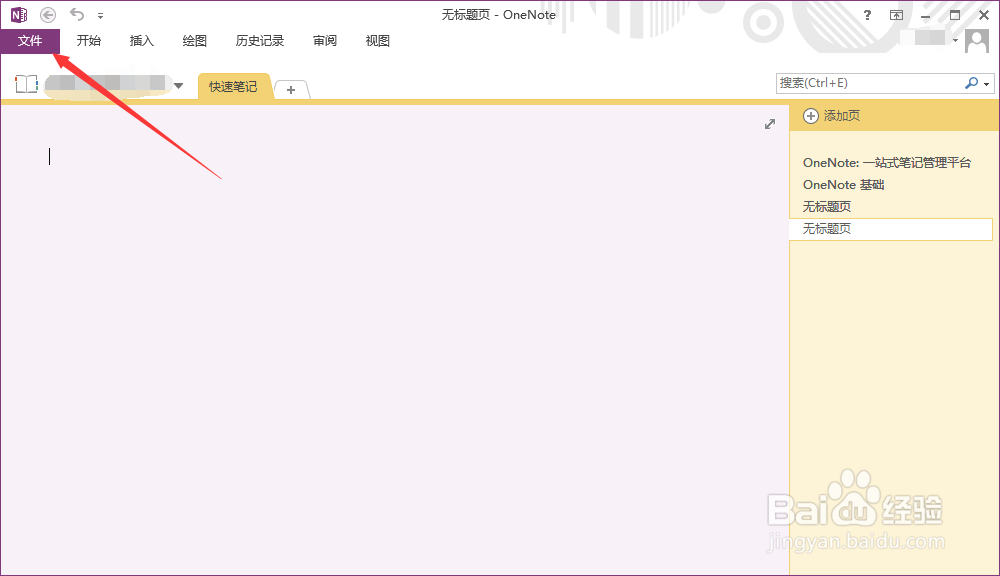Image resolution: width=1000 pixels, height=576 pixels.
Task: Click the search magnifier icon
Action: 971,83
